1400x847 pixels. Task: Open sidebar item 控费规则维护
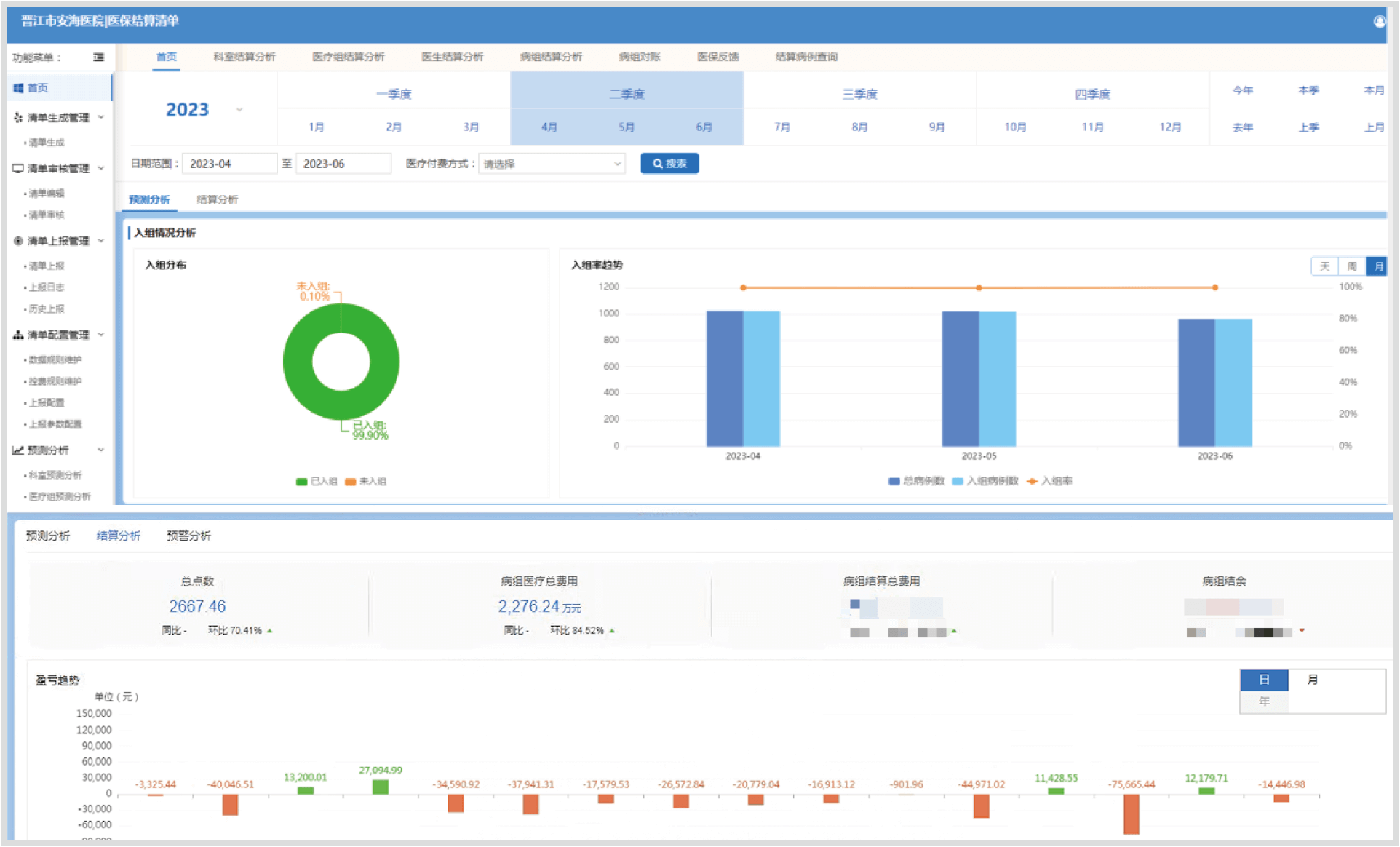[55, 381]
